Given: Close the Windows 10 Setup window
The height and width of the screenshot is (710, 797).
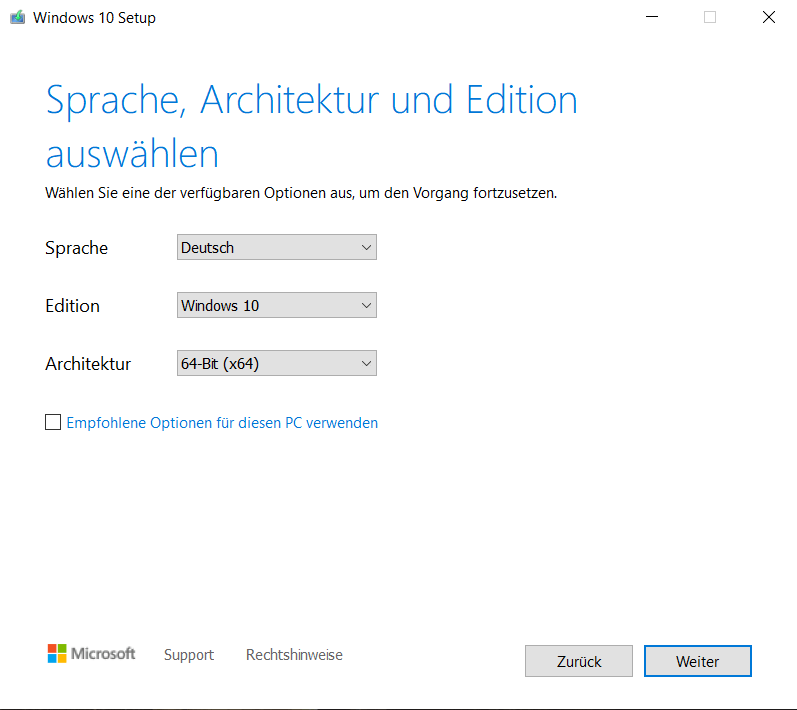Looking at the screenshot, I should [769, 17].
